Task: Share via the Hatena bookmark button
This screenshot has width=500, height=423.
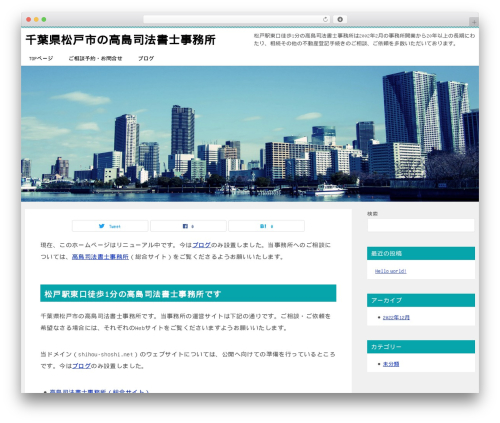Action: (x=266, y=226)
